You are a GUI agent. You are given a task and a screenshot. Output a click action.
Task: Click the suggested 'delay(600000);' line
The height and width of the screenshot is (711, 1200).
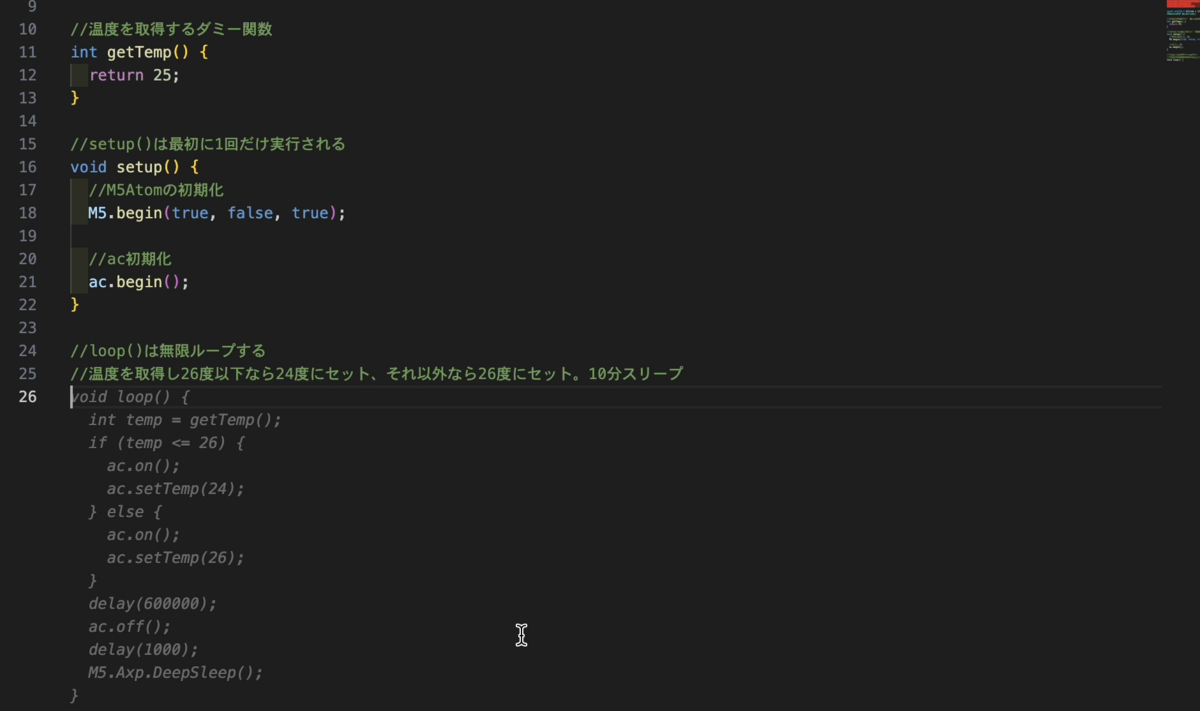click(x=152, y=604)
